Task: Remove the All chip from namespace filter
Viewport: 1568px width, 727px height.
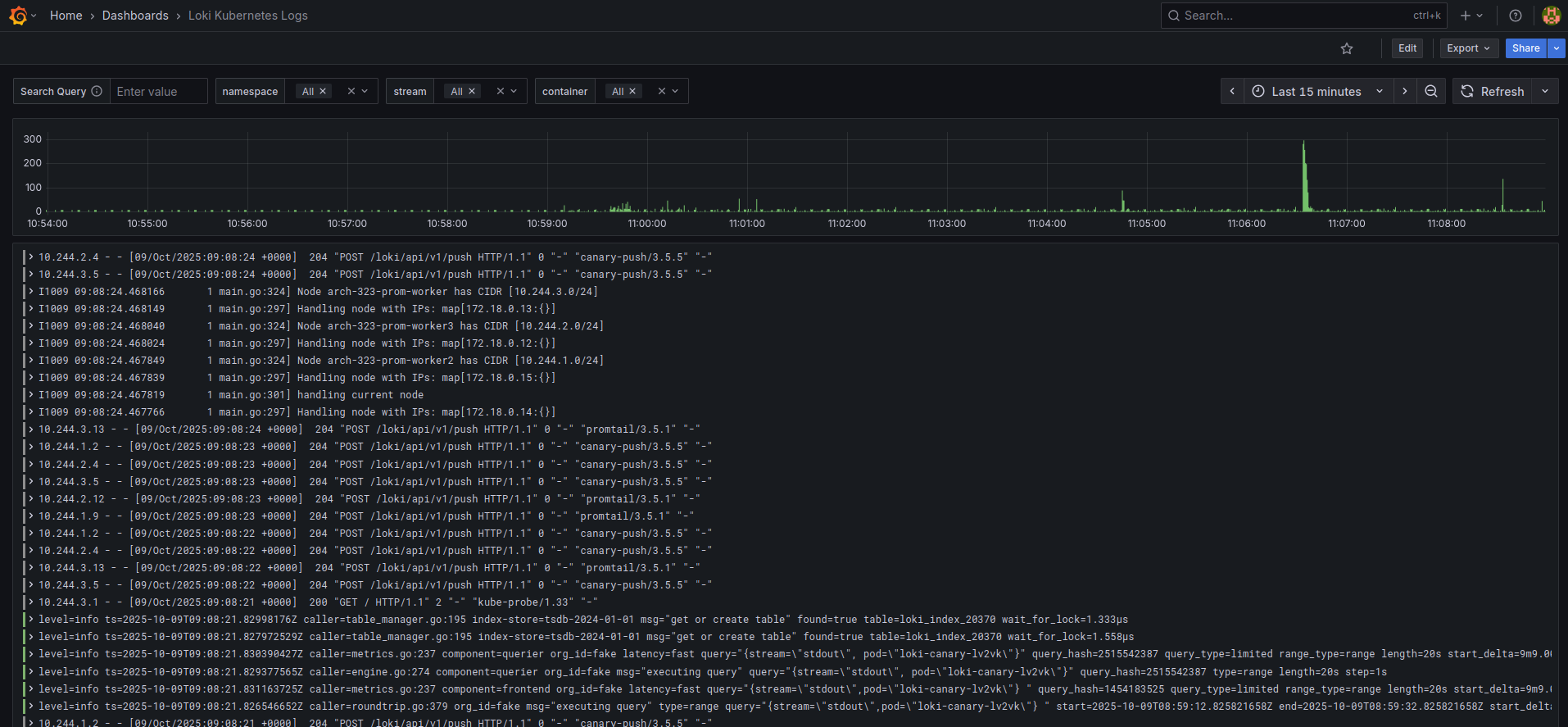Action: click(323, 91)
